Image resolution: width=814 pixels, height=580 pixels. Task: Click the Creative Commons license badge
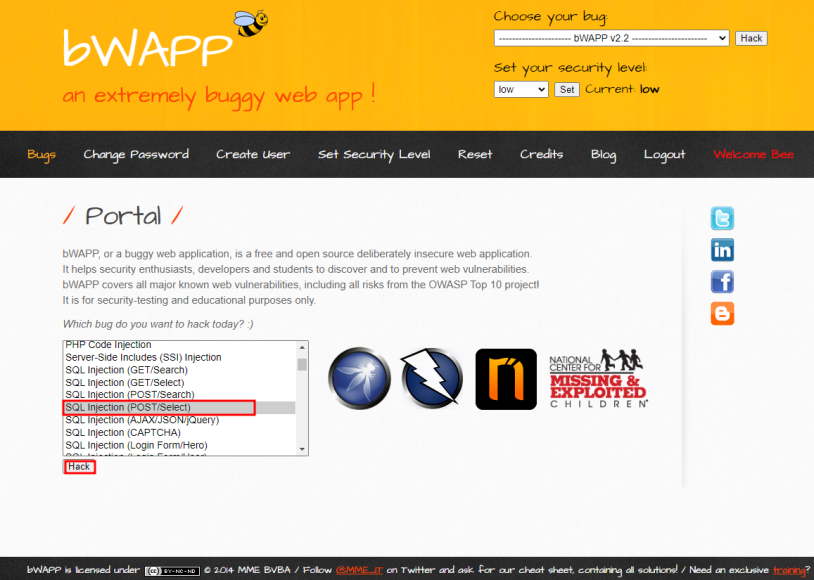point(172,571)
